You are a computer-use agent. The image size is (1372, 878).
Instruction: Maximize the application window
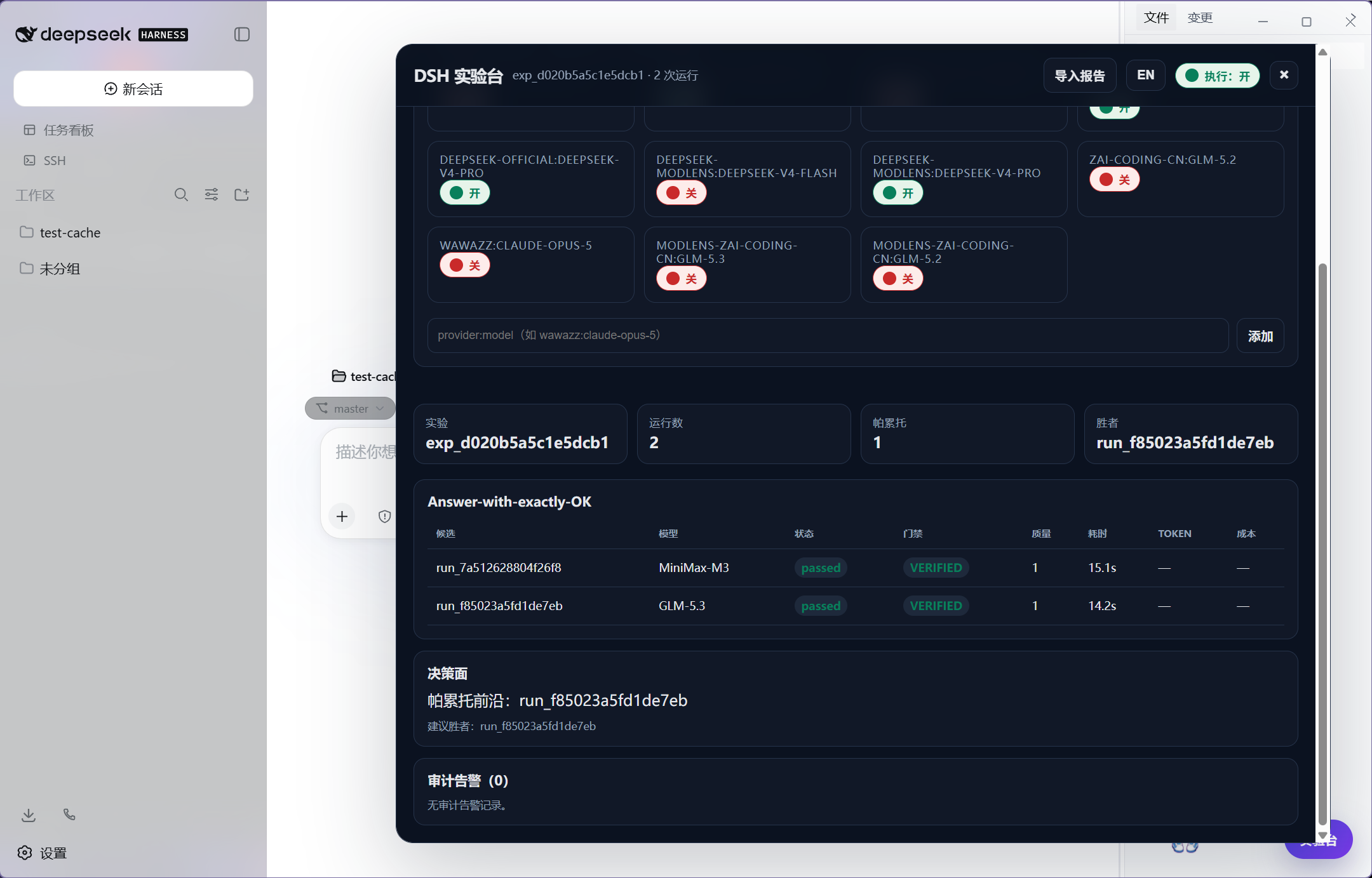click(x=1307, y=21)
